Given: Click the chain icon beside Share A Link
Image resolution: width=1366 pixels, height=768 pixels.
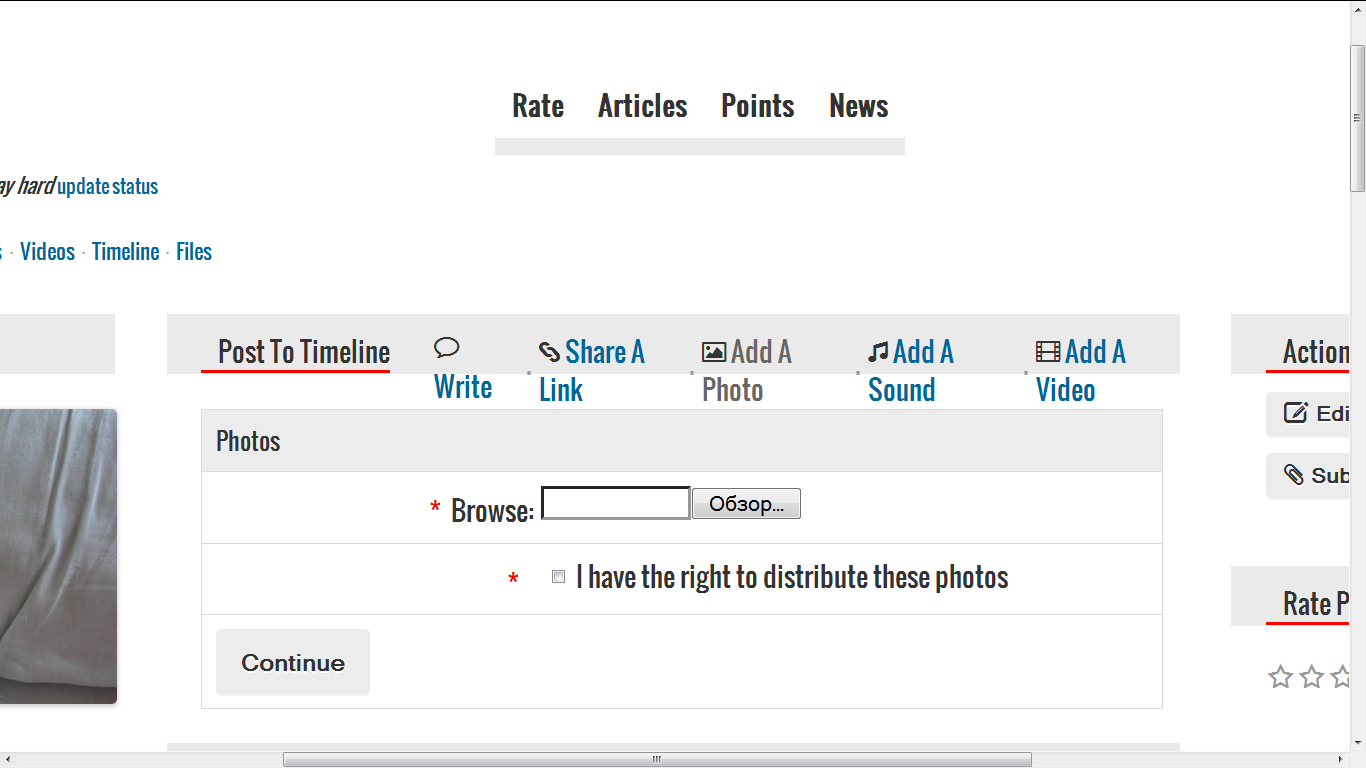Looking at the screenshot, I should coord(549,352).
